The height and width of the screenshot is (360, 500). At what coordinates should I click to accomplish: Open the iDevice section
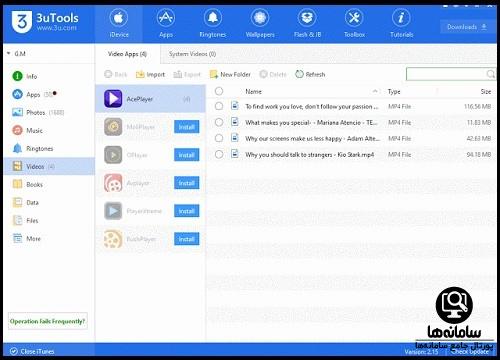pyautogui.click(x=119, y=24)
